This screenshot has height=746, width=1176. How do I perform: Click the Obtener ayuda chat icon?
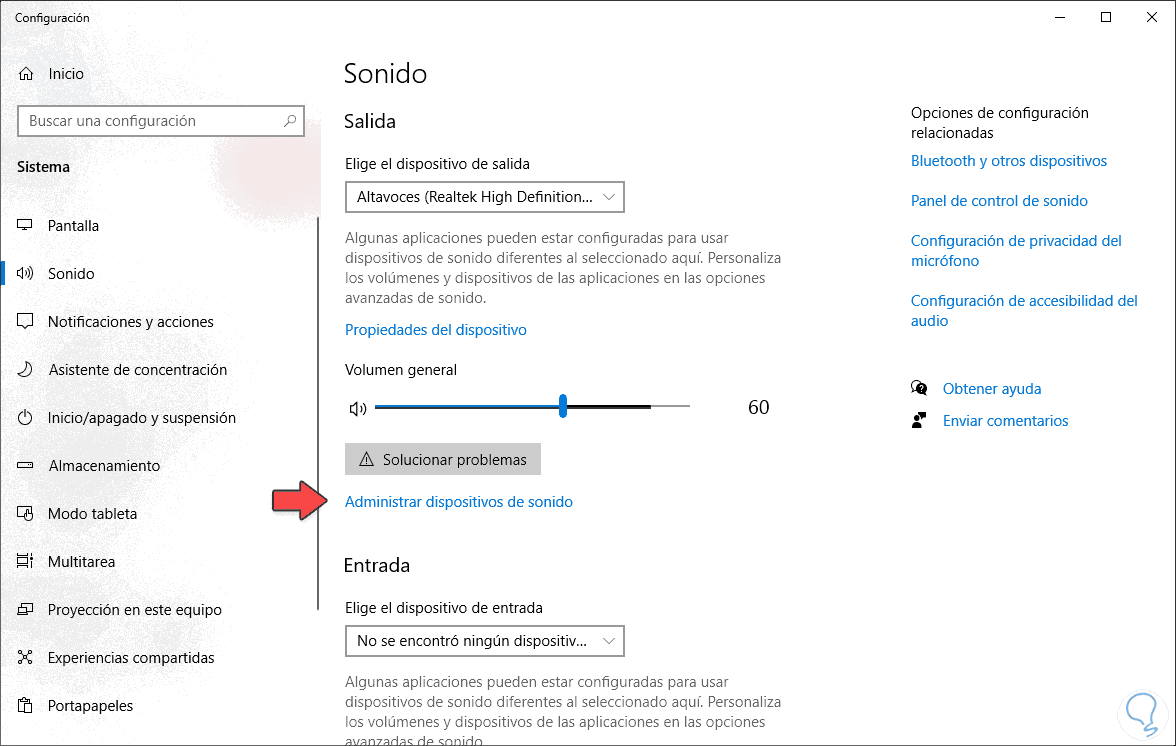[x=919, y=389]
